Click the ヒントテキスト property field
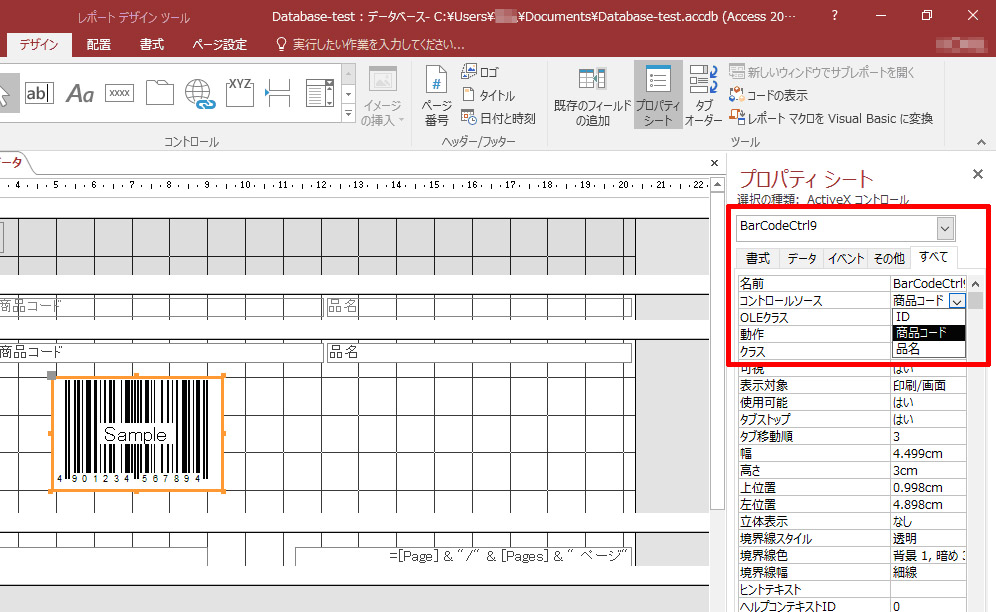This screenshot has width=996, height=612. coord(928,590)
